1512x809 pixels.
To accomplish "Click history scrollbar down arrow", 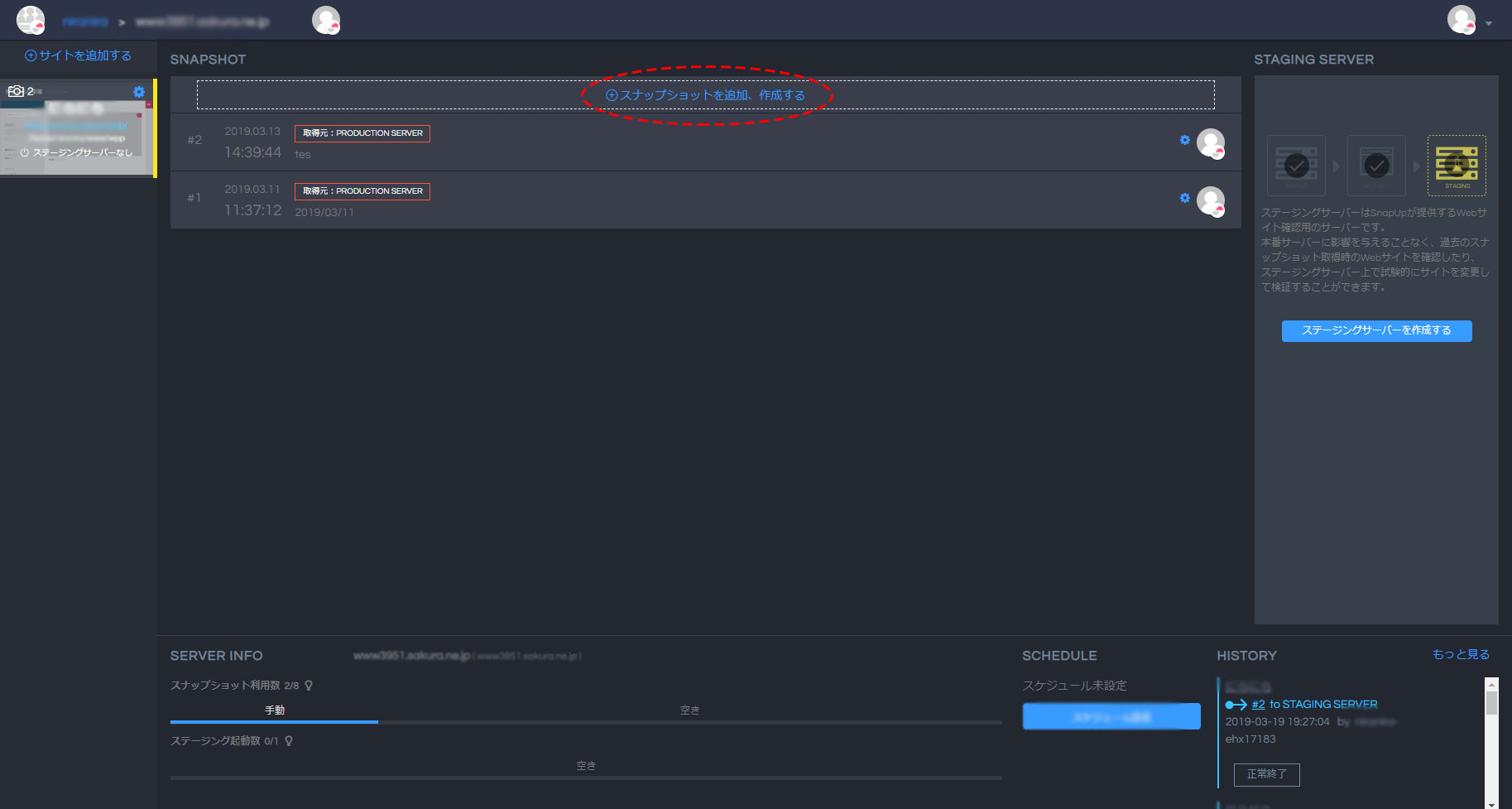I will click(1491, 803).
